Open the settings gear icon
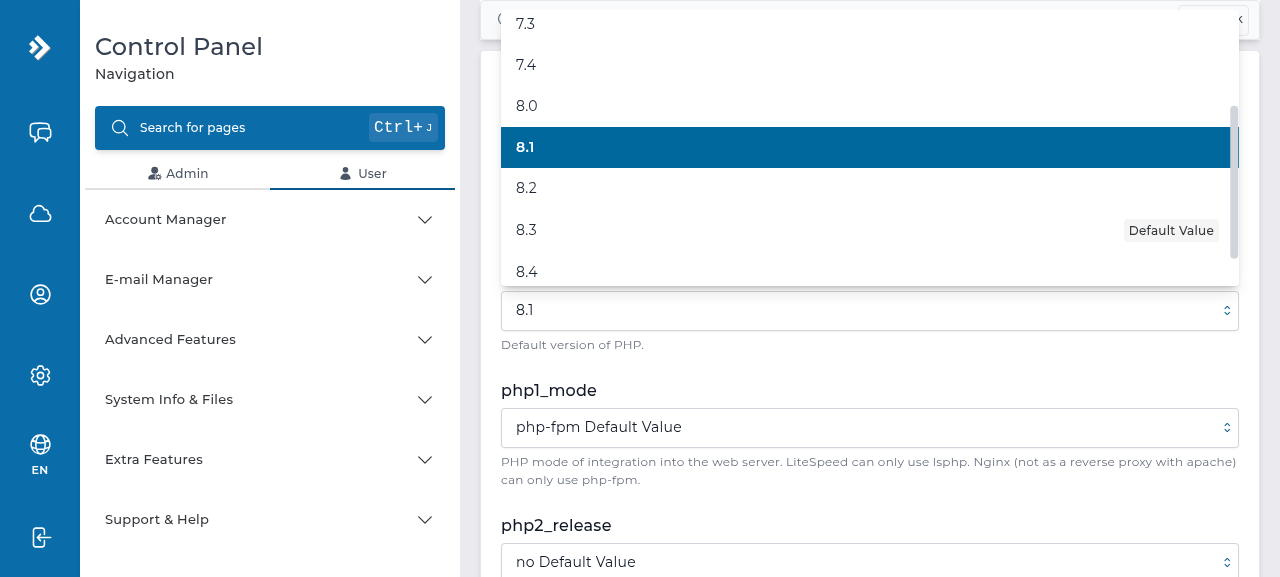 point(40,375)
